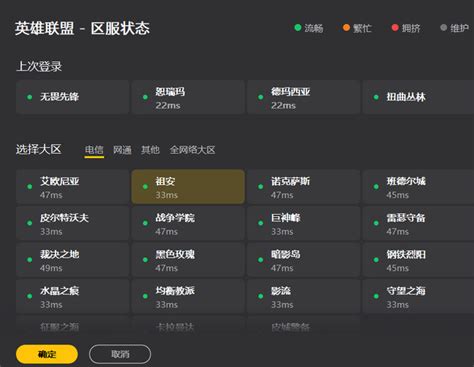
Task: Click the gray 维护 legend dot
Action: 444,27
